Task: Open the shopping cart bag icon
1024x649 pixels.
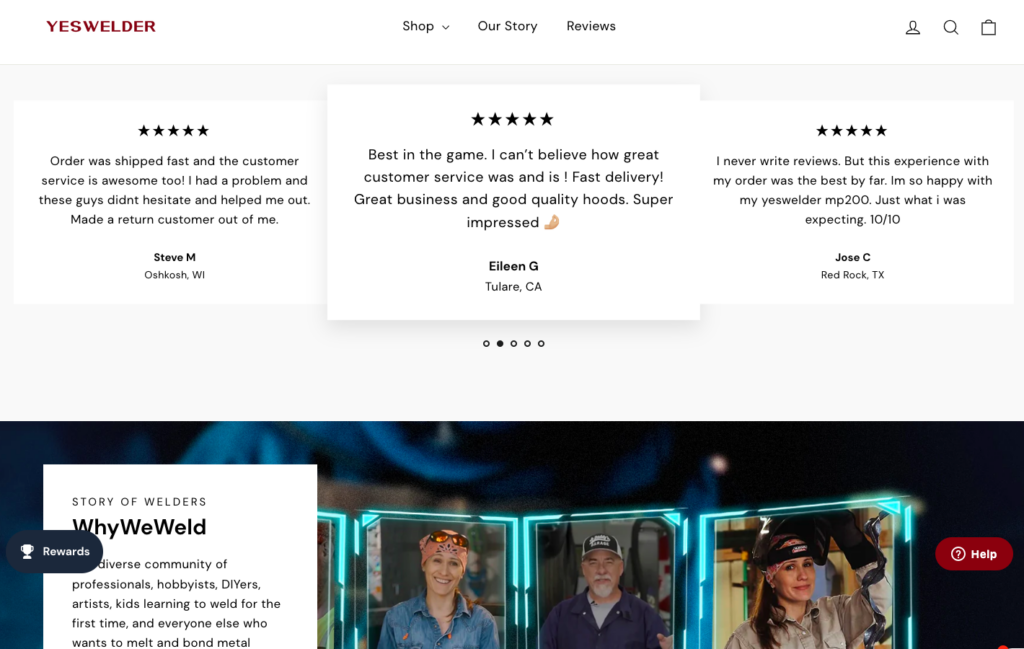Action: (988, 27)
